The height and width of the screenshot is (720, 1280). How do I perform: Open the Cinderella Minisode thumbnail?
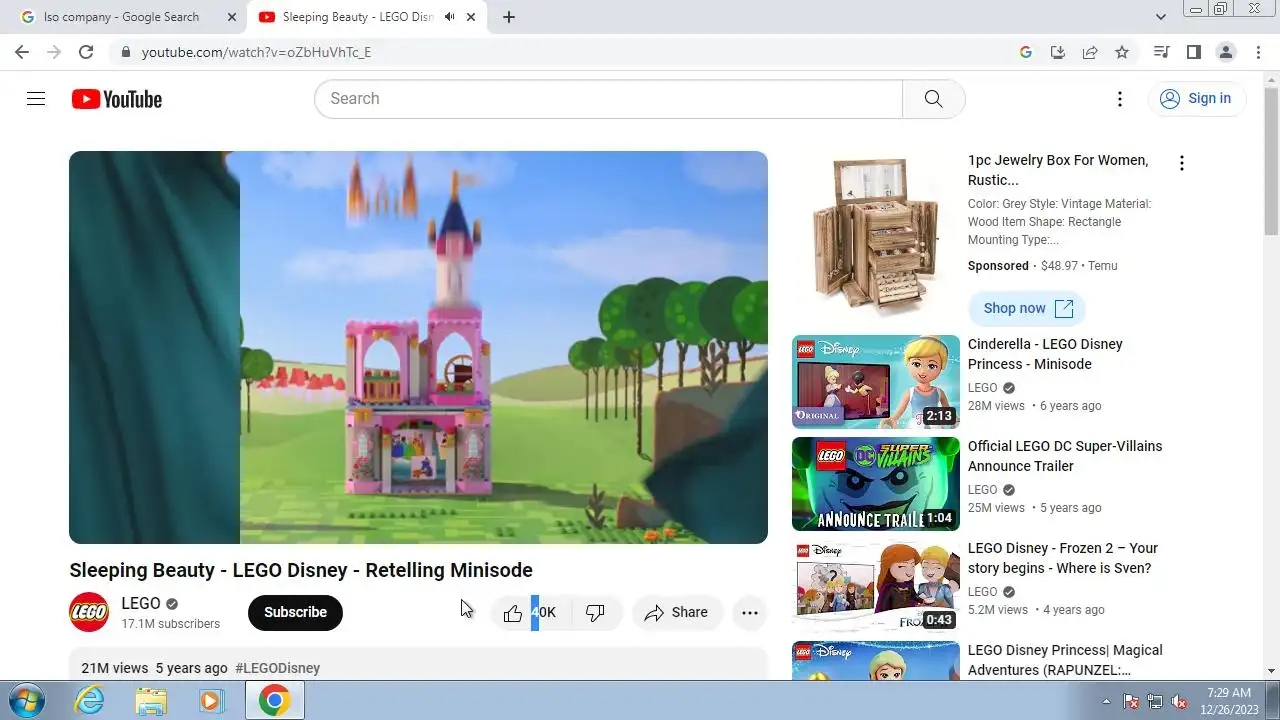876,382
